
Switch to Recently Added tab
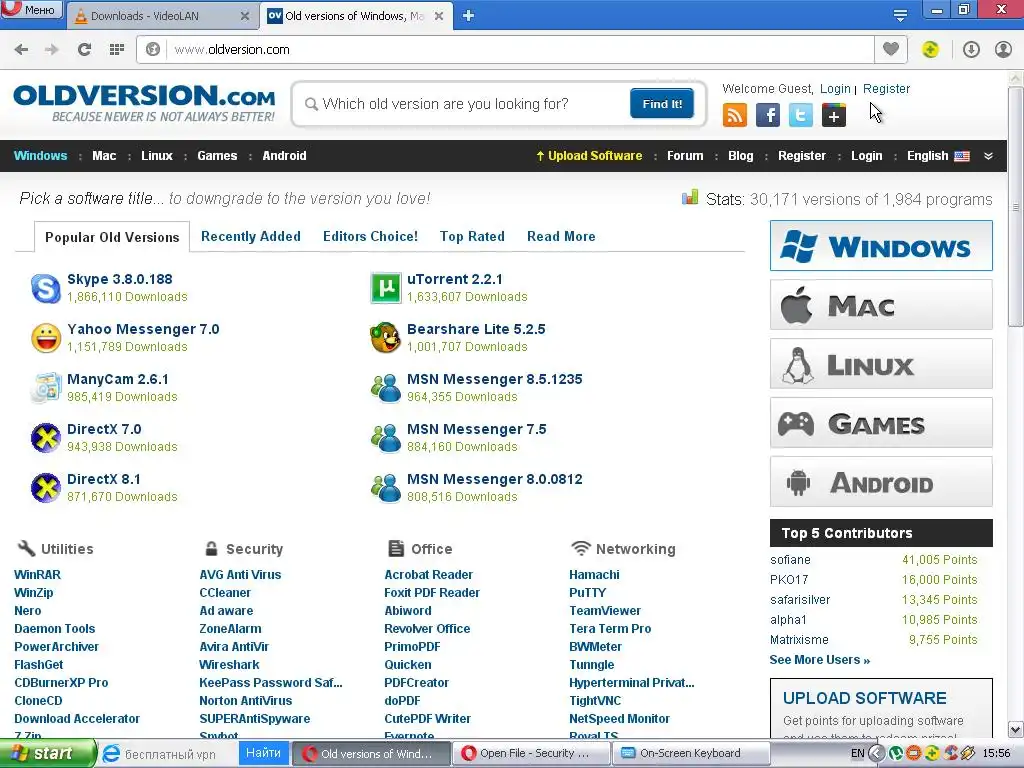click(251, 236)
